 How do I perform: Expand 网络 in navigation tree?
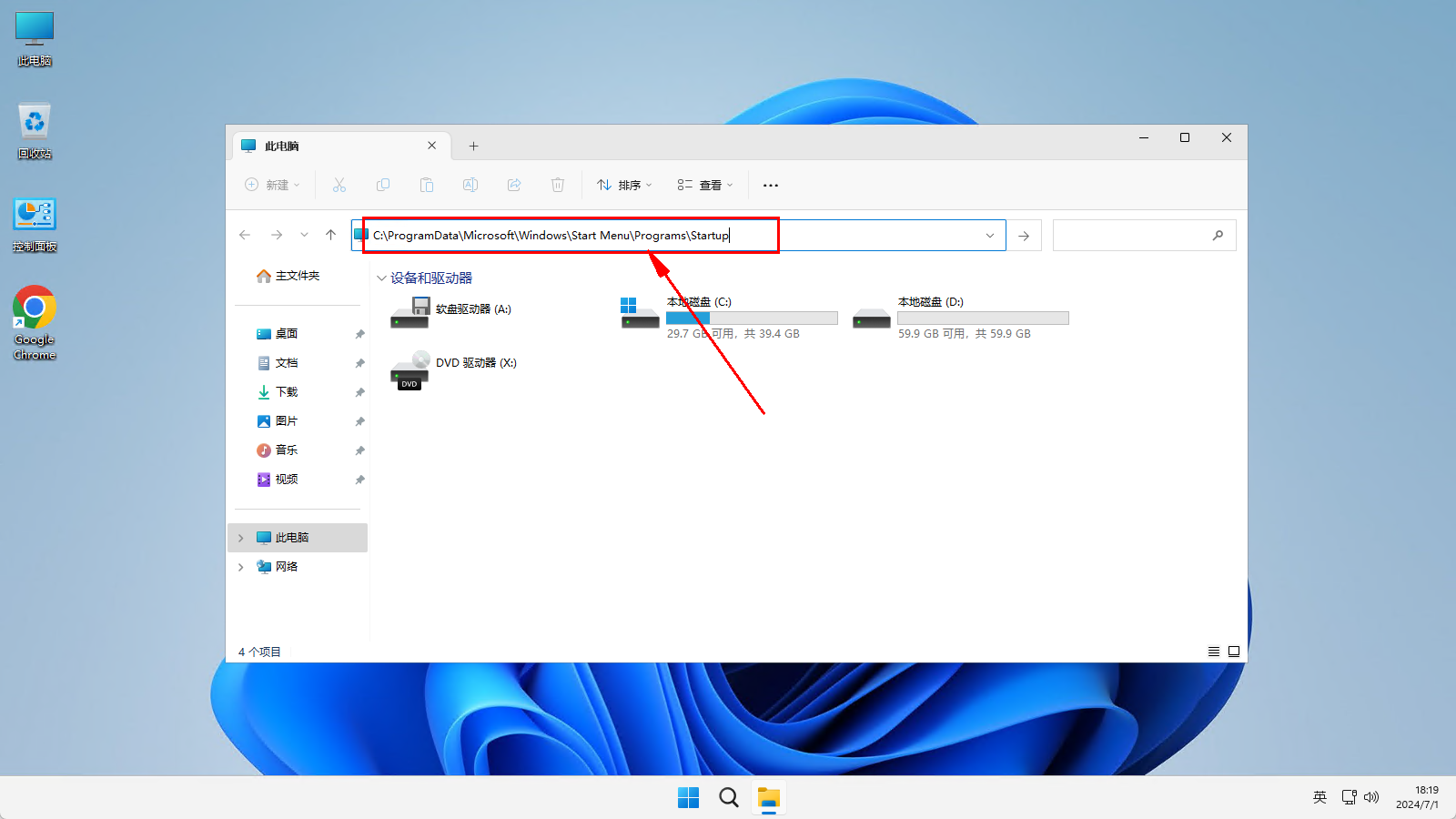[x=241, y=567]
